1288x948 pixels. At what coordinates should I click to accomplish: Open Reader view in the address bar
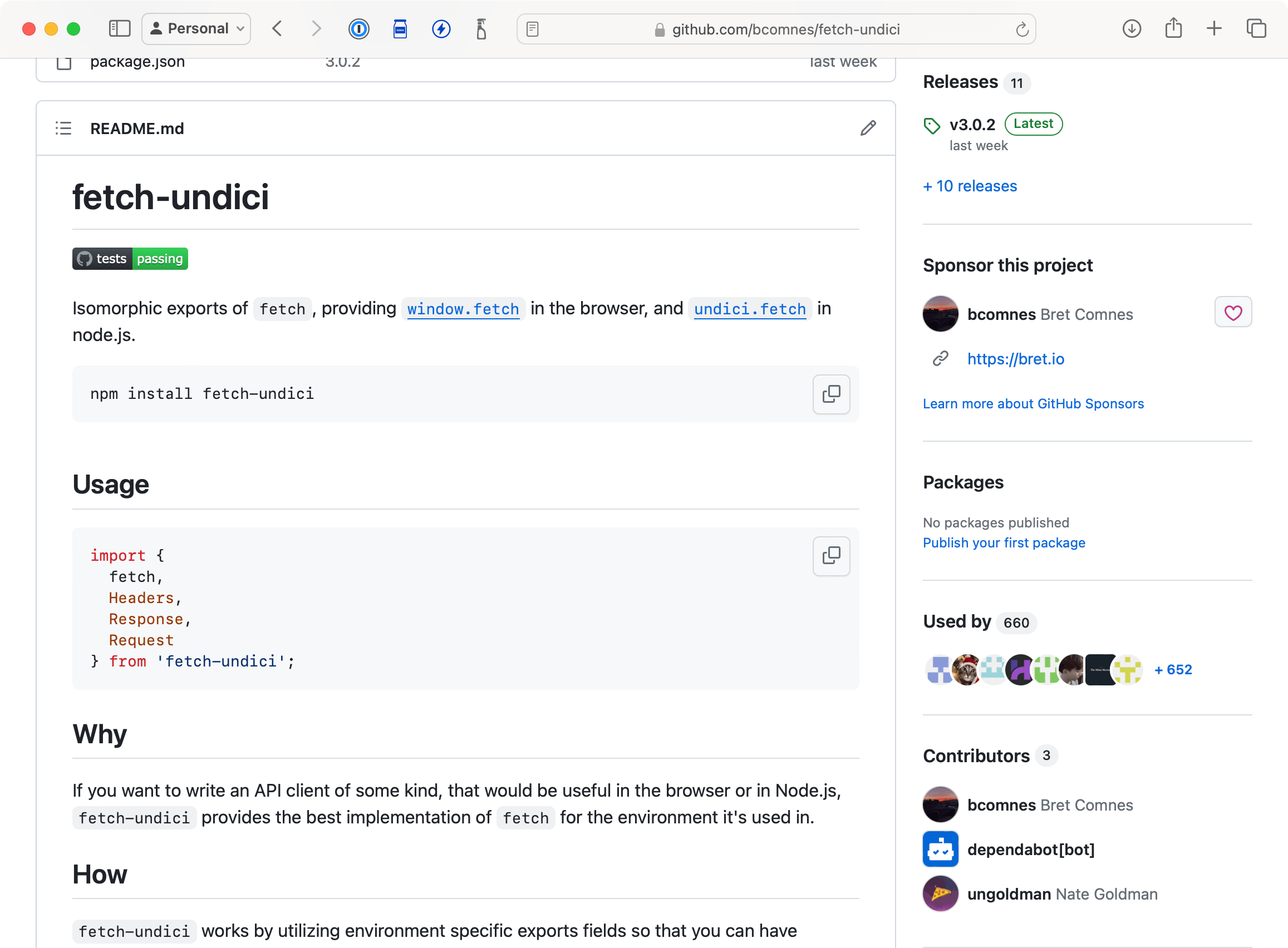(532, 29)
